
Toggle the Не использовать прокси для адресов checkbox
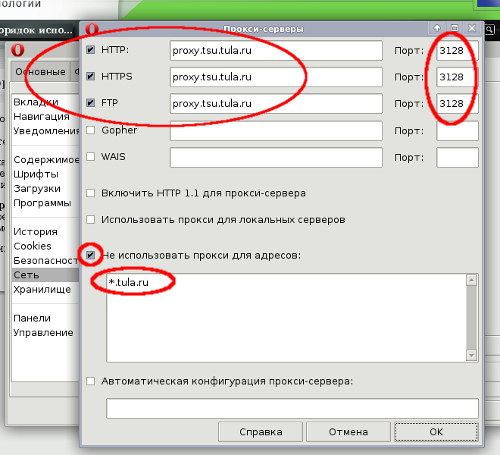[x=91, y=255]
